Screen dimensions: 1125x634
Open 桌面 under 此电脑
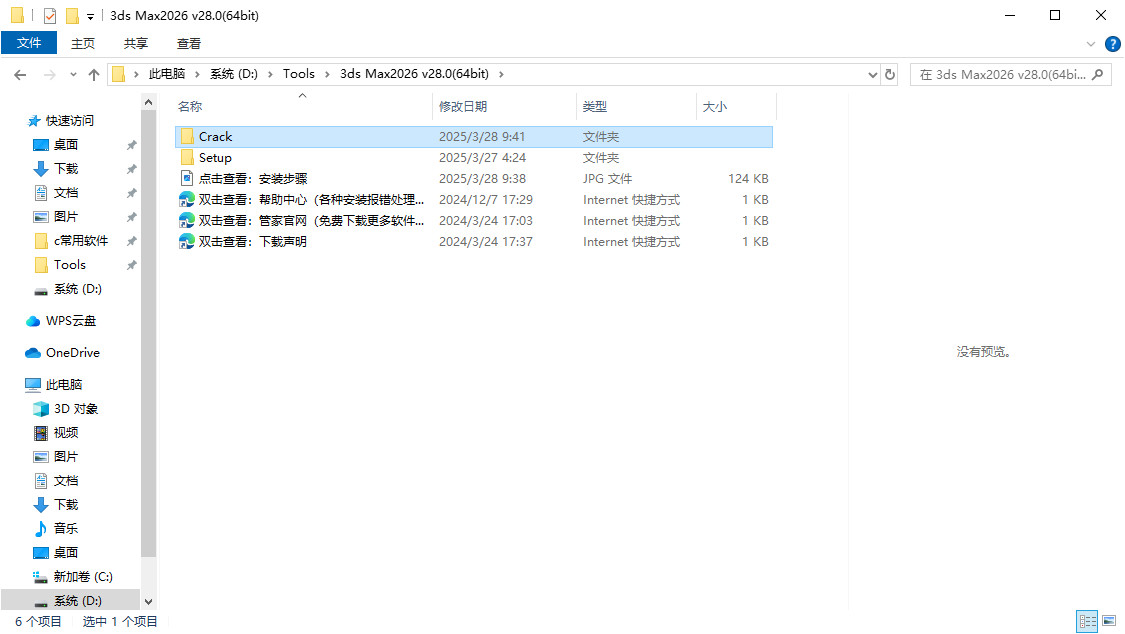(65, 553)
